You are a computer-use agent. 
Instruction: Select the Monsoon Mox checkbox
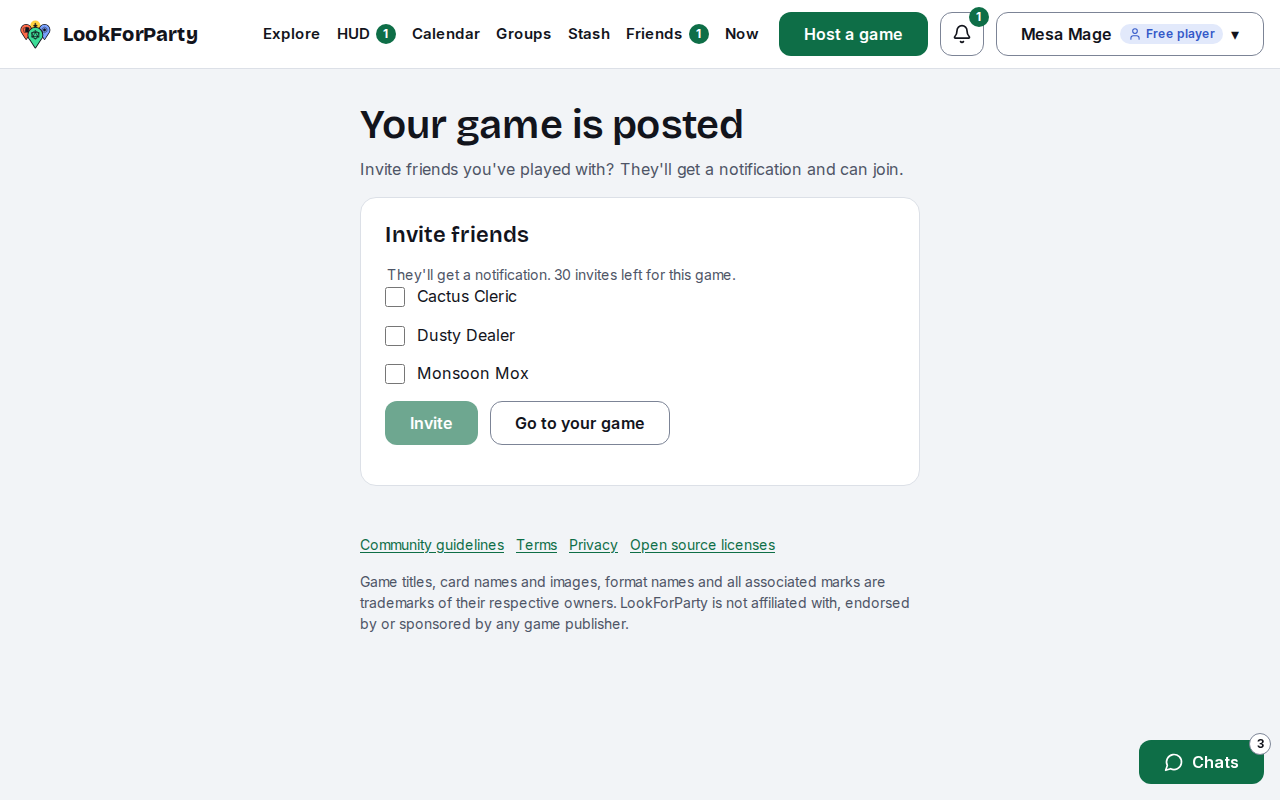click(395, 374)
